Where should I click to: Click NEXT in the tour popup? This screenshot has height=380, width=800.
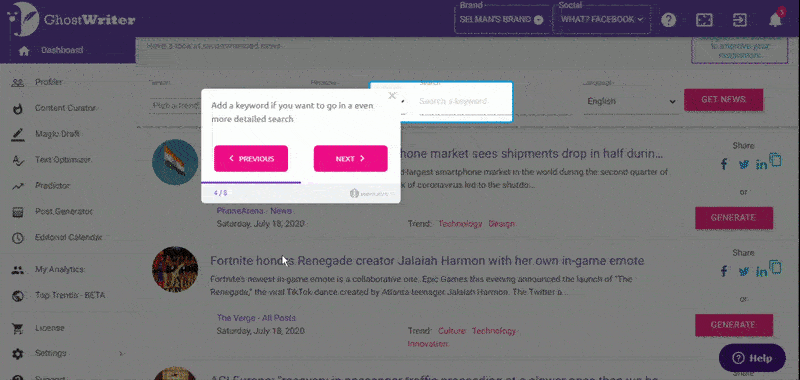[x=351, y=159]
